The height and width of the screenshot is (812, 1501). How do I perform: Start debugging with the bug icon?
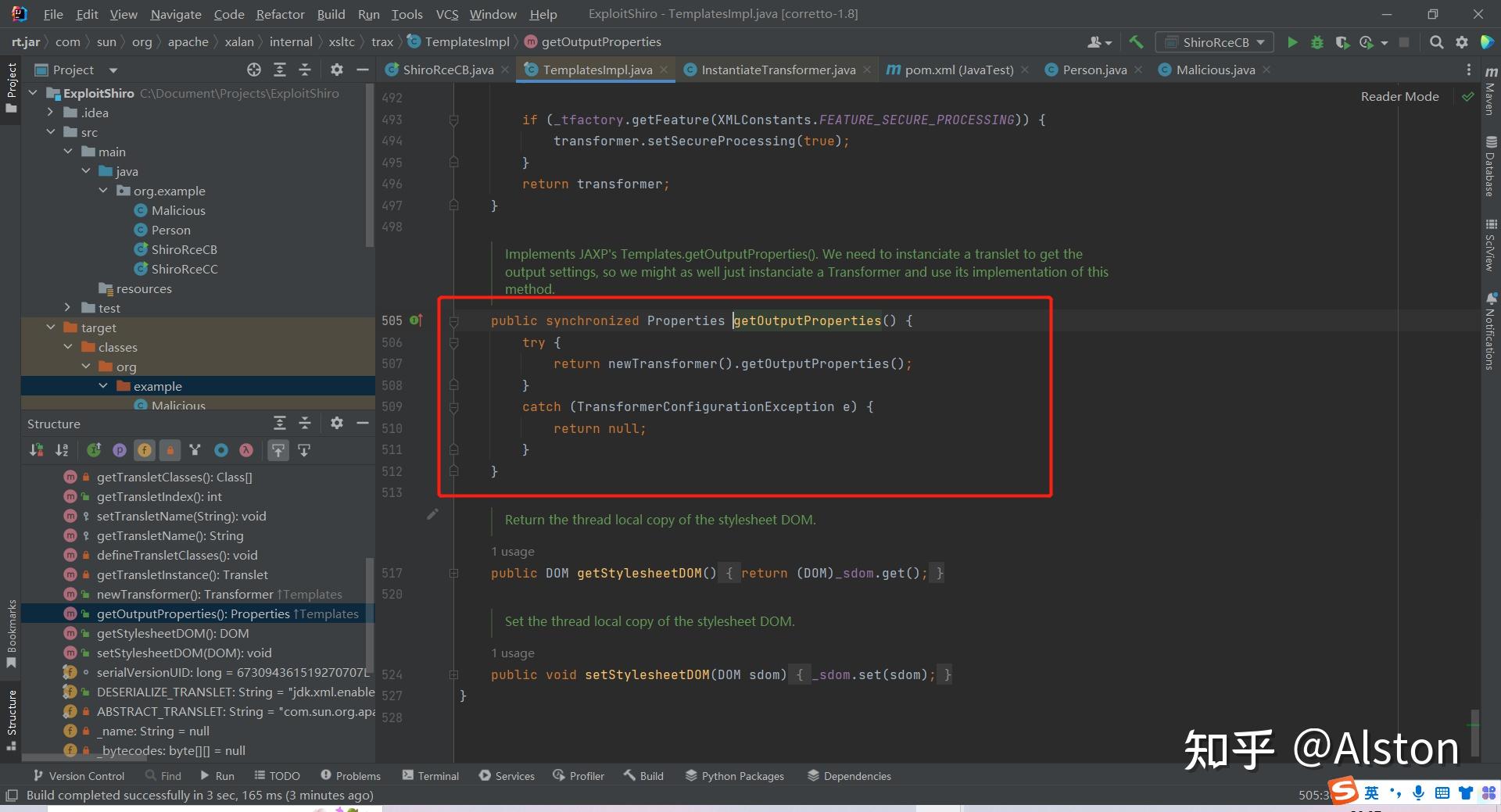pyautogui.click(x=1317, y=42)
